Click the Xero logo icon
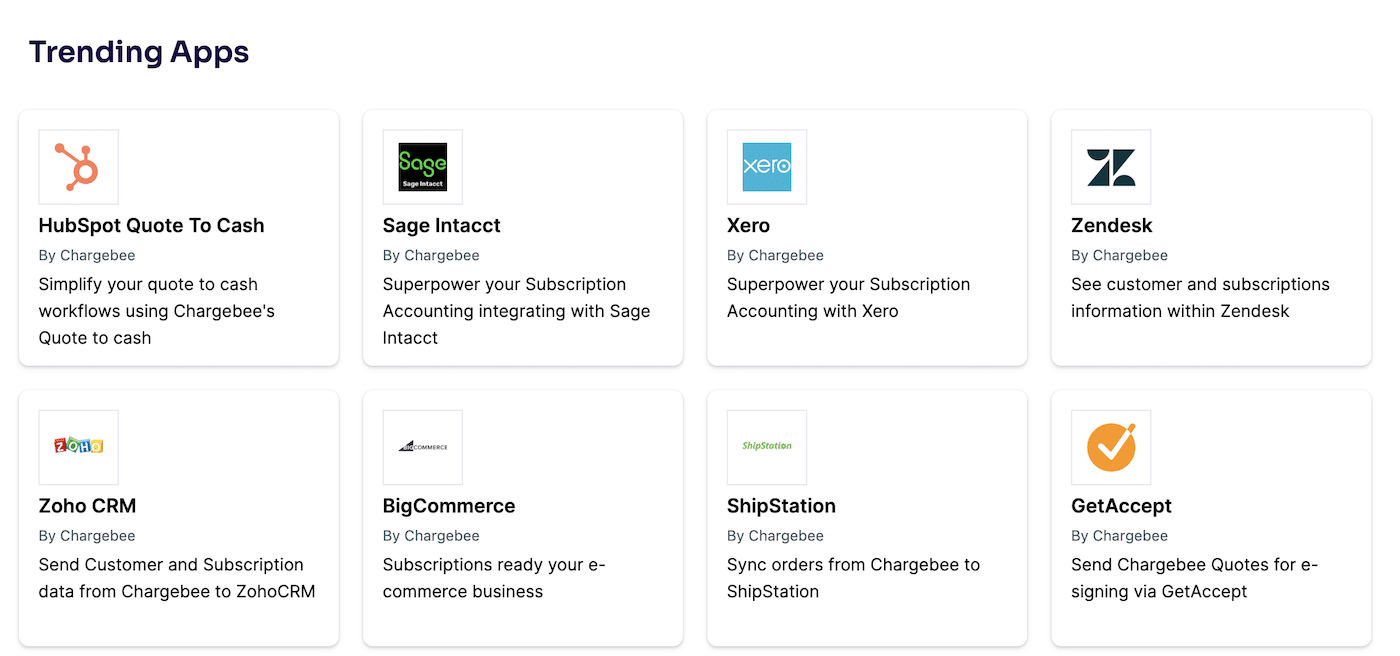 pyautogui.click(x=766, y=166)
